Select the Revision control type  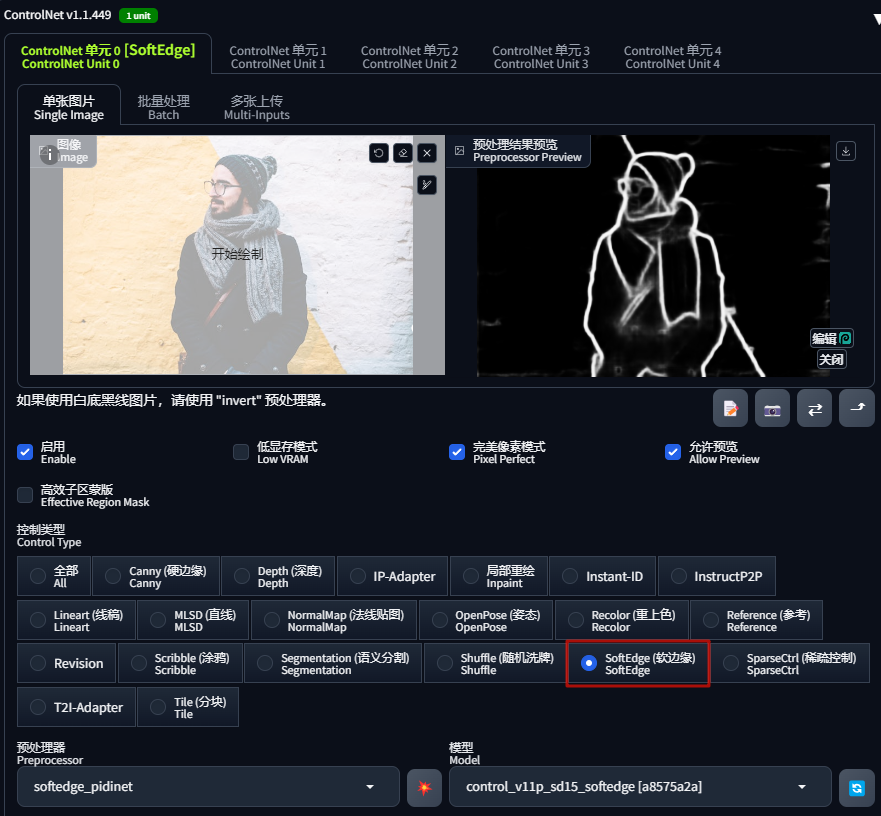pyautogui.click(x=66, y=663)
